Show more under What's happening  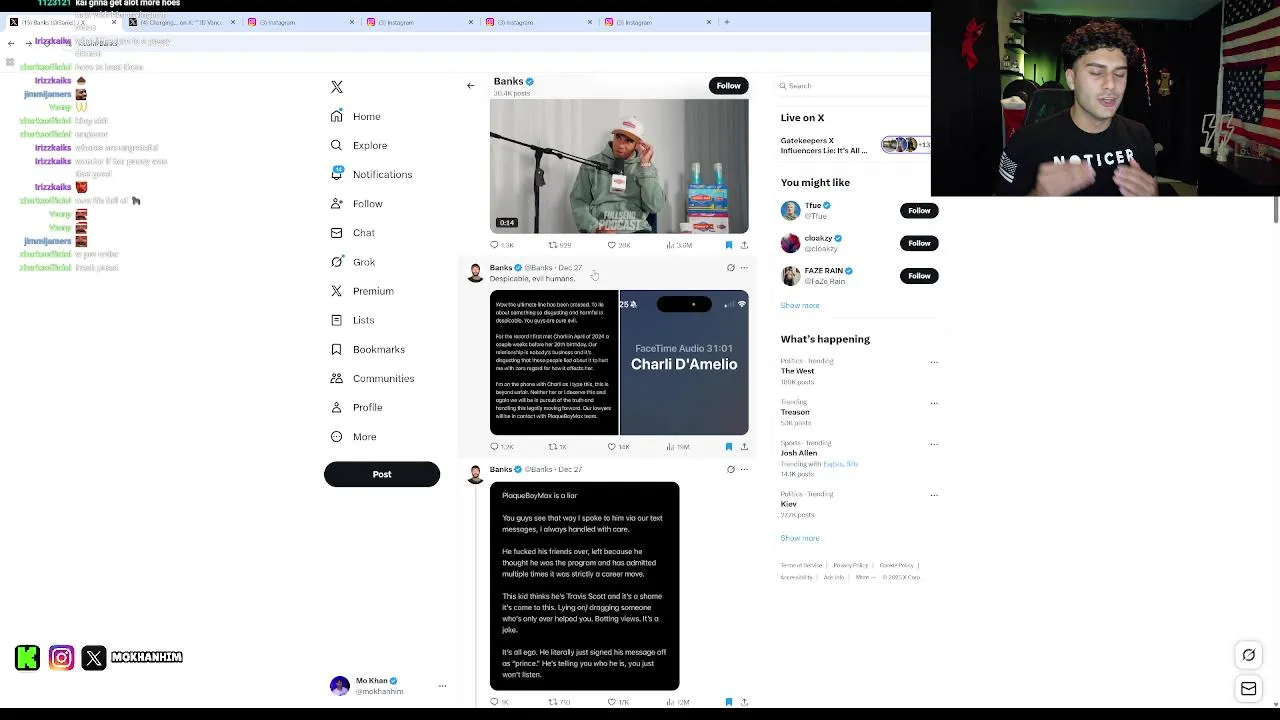click(x=800, y=539)
